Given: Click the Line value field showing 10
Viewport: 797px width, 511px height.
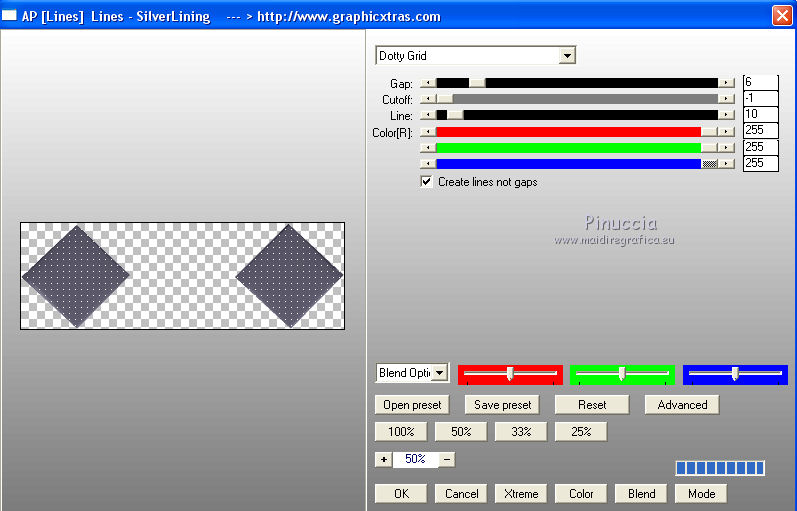Looking at the screenshot, I should pos(760,114).
